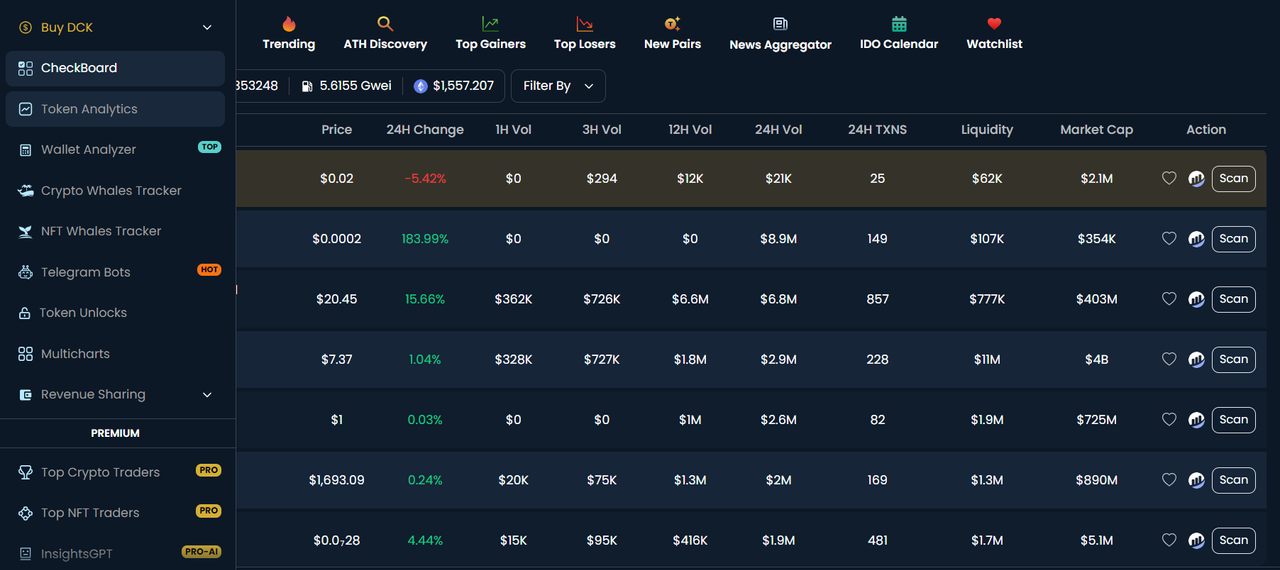Open Top NFT Traders premium item
Image resolution: width=1280 pixels, height=570 pixels.
pos(115,513)
